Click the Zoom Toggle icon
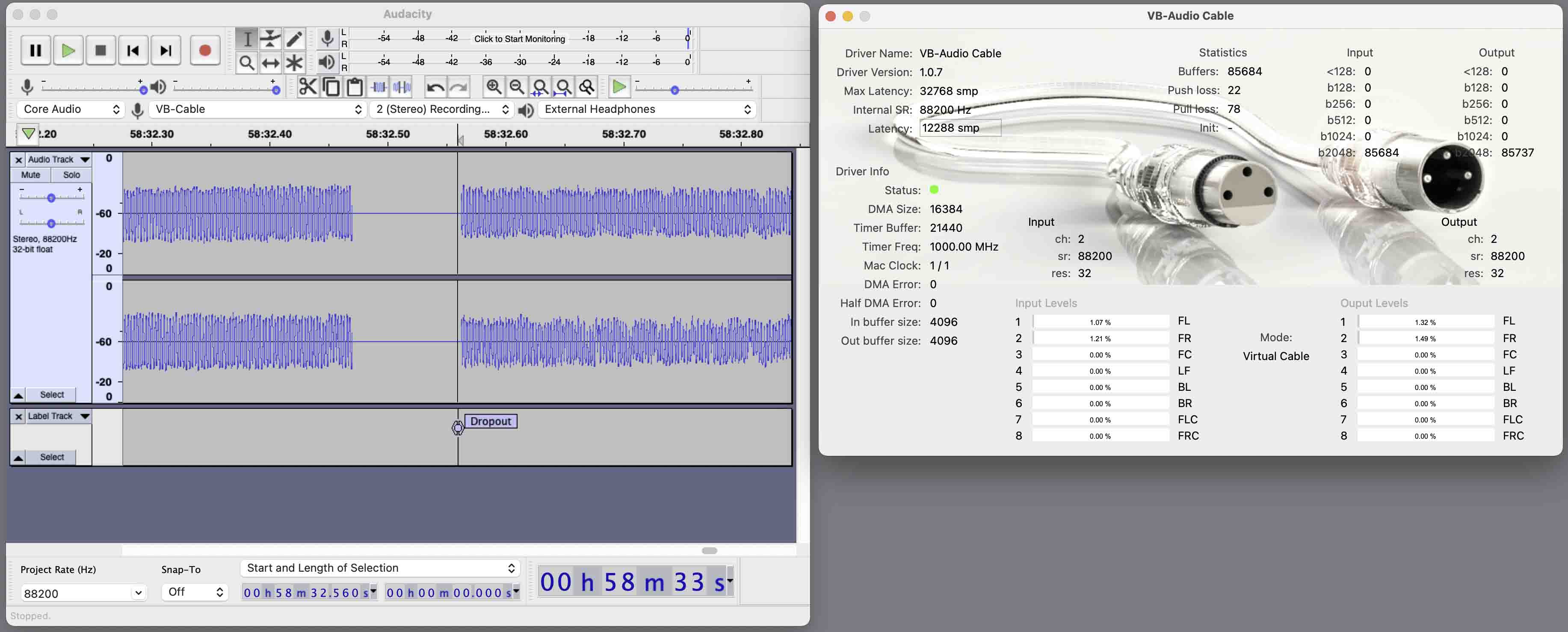 coord(587,87)
